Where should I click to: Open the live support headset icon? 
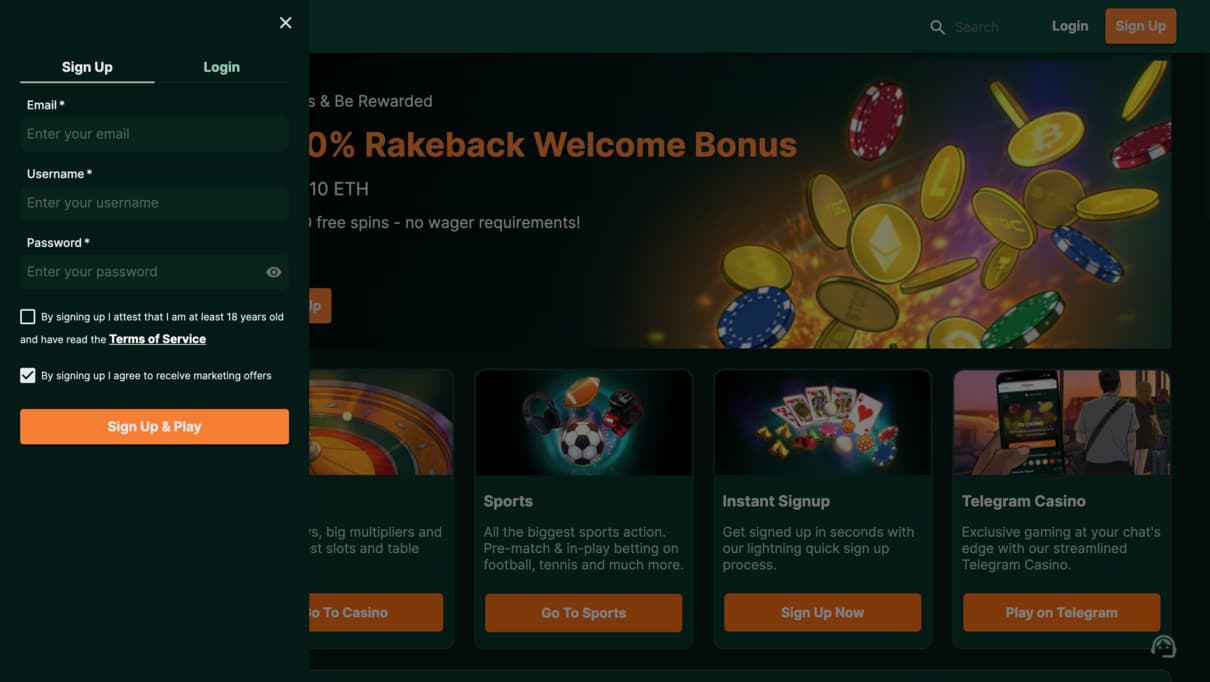click(x=1163, y=646)
